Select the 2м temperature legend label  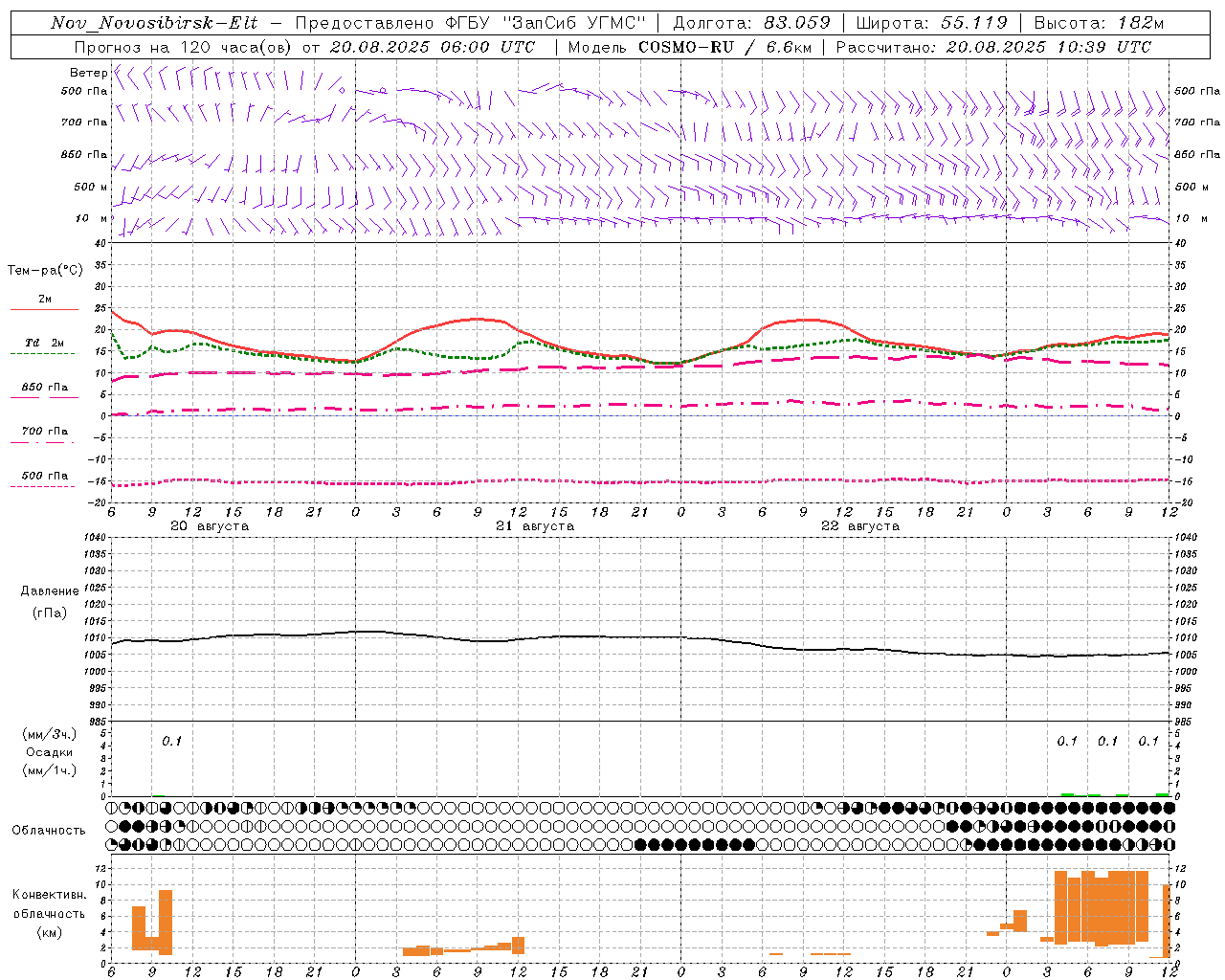pyautogui.click(x=45, y=299)
